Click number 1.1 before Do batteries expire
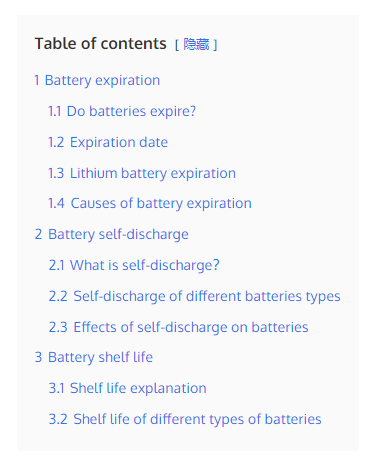372x467 pixels. (55, 111)
